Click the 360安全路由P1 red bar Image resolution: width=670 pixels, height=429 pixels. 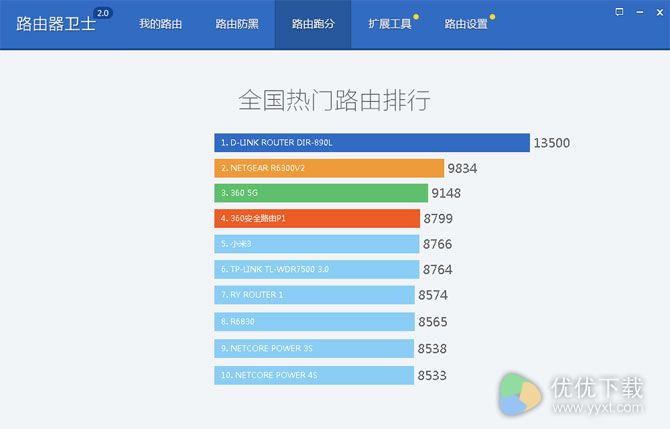(317, 218)
